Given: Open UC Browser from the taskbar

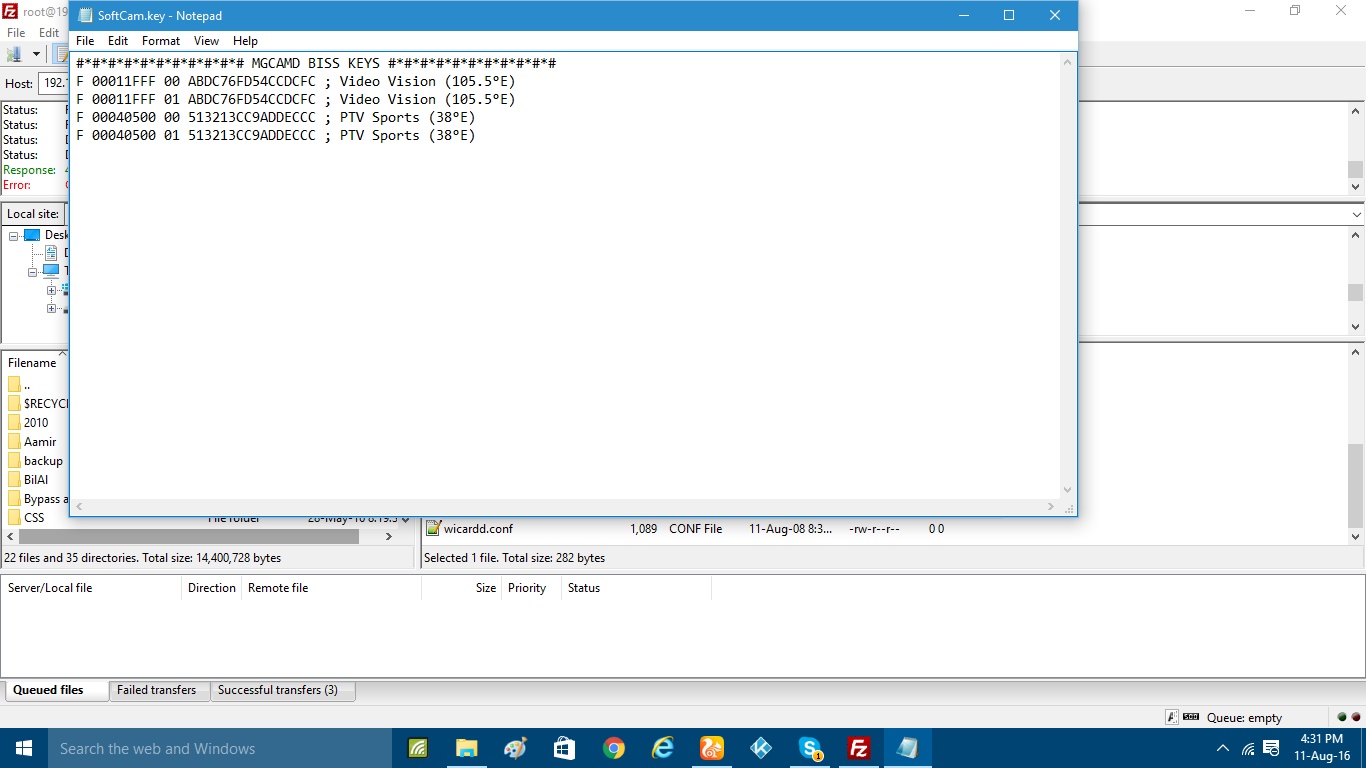Looking at the screenshot, I should (x=712, y=748).
